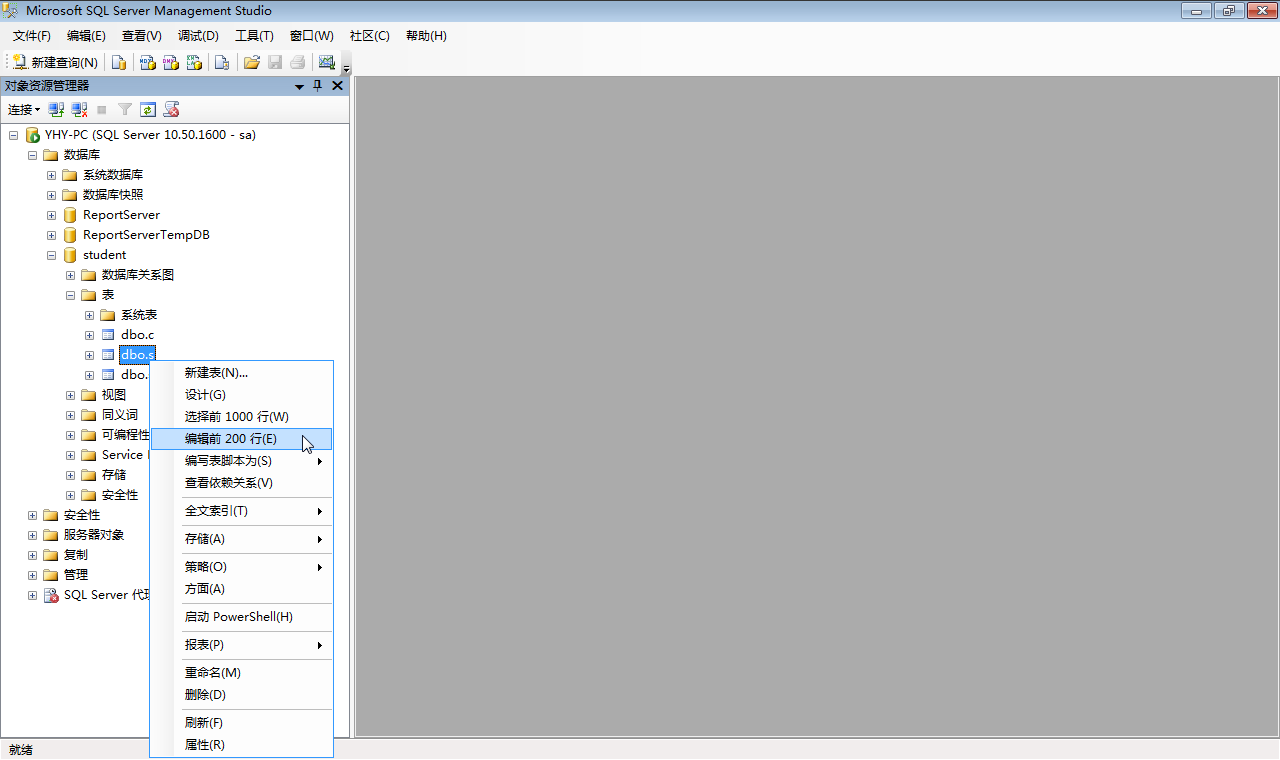Select the dbo.c table

137,335
